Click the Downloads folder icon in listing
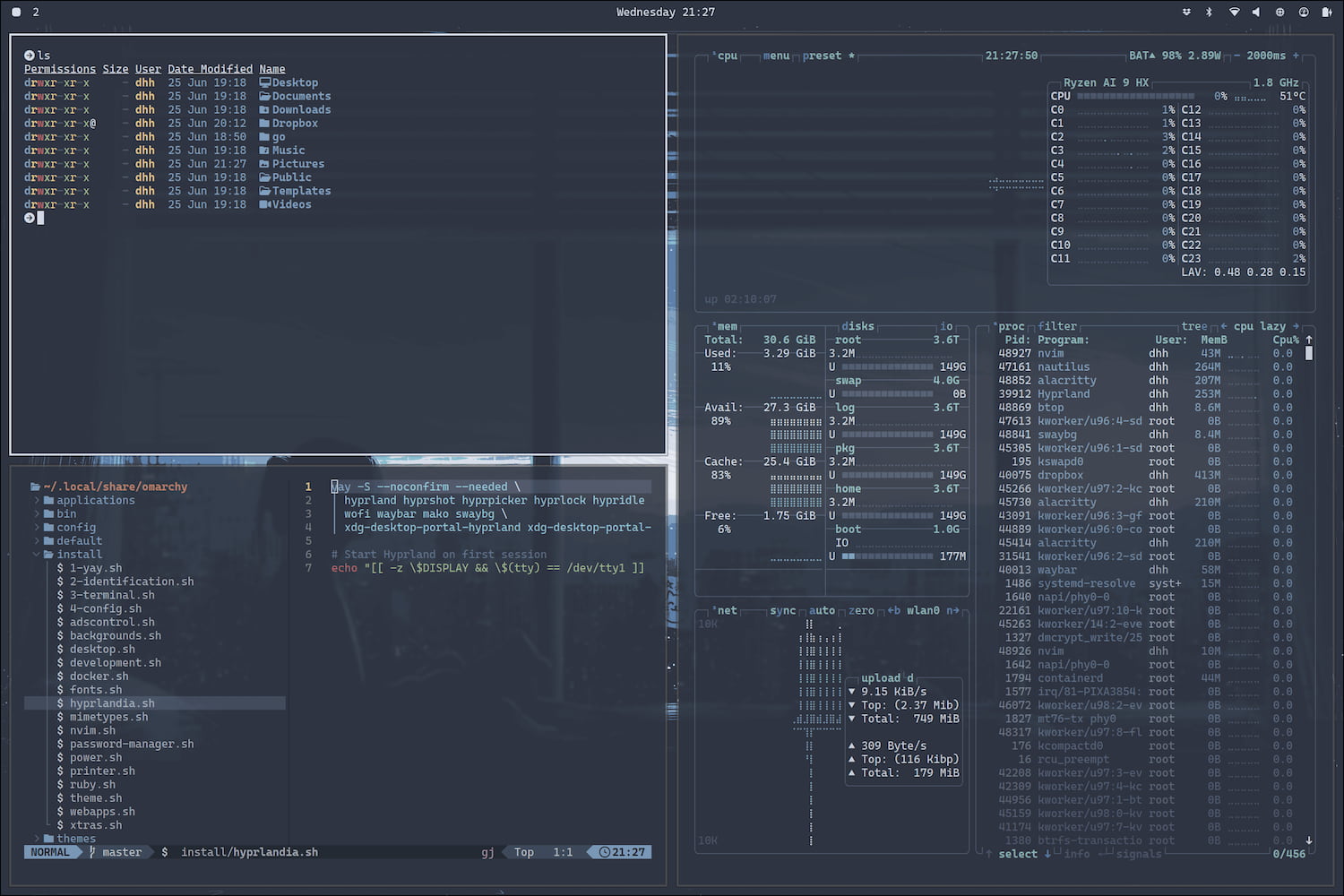This screenshot has width=1344, height=896. (x=264, y=110)
